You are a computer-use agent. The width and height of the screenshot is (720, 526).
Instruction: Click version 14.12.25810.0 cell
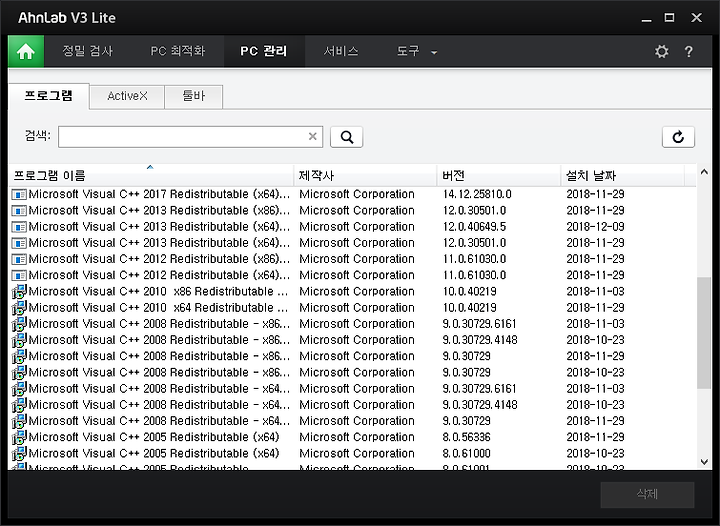(477, 194)
